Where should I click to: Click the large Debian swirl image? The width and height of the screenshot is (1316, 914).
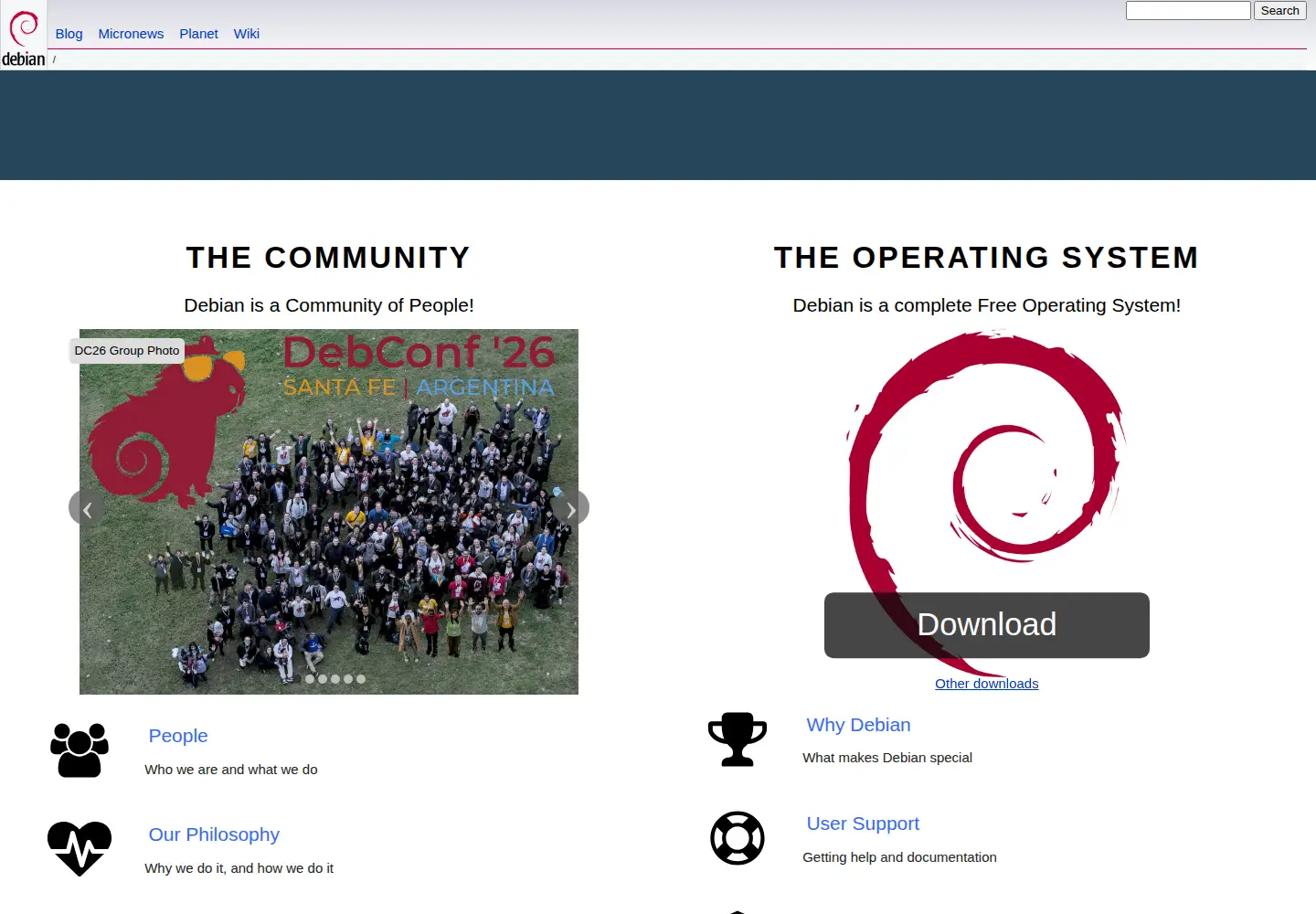point(987,503)
